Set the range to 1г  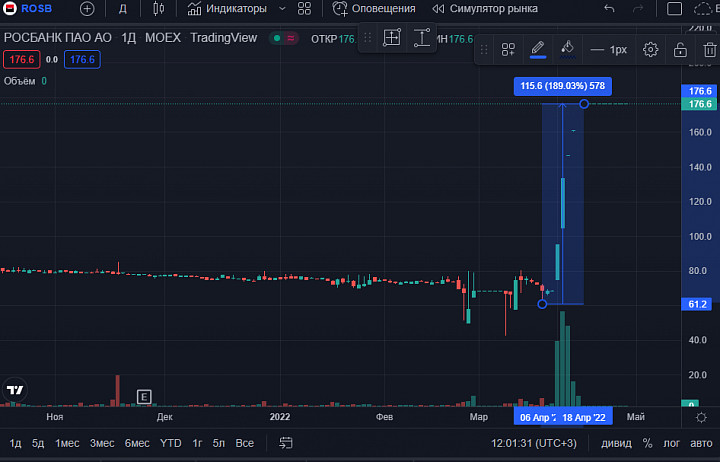[x=197, y=443]
